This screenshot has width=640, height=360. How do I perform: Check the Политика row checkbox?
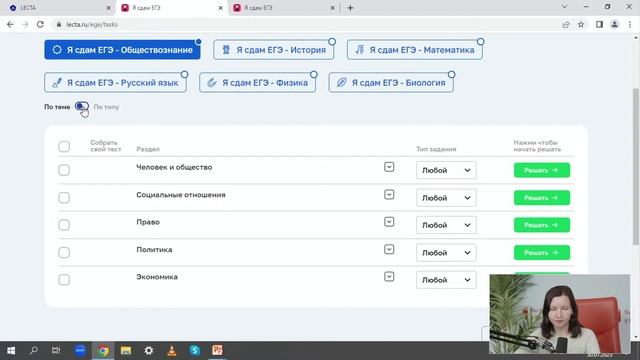[x=64, y=252]
